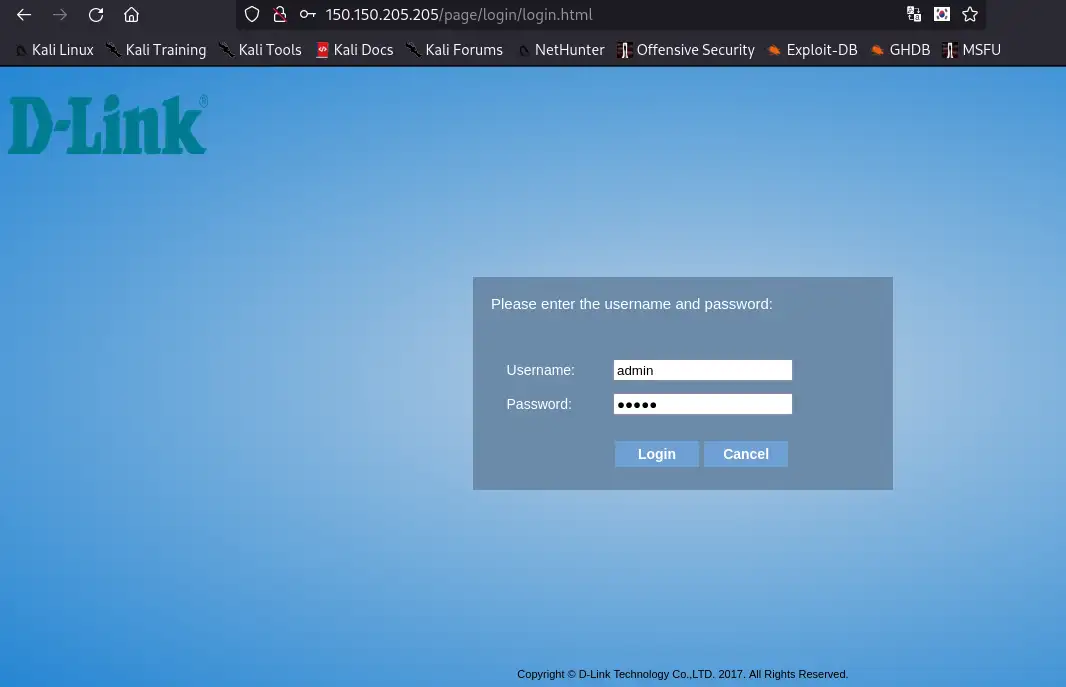Click the Password input field
The image size is (1066, 687).
(x=702, y=404)
